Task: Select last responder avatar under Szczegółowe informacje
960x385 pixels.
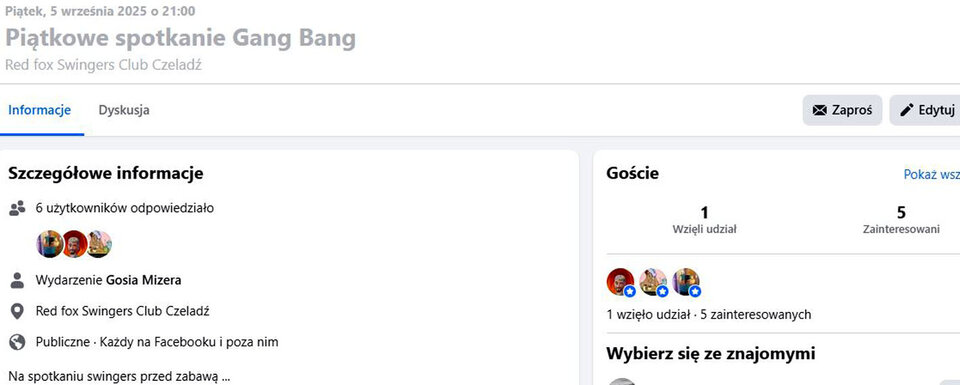Action: [x=99, y=244]
